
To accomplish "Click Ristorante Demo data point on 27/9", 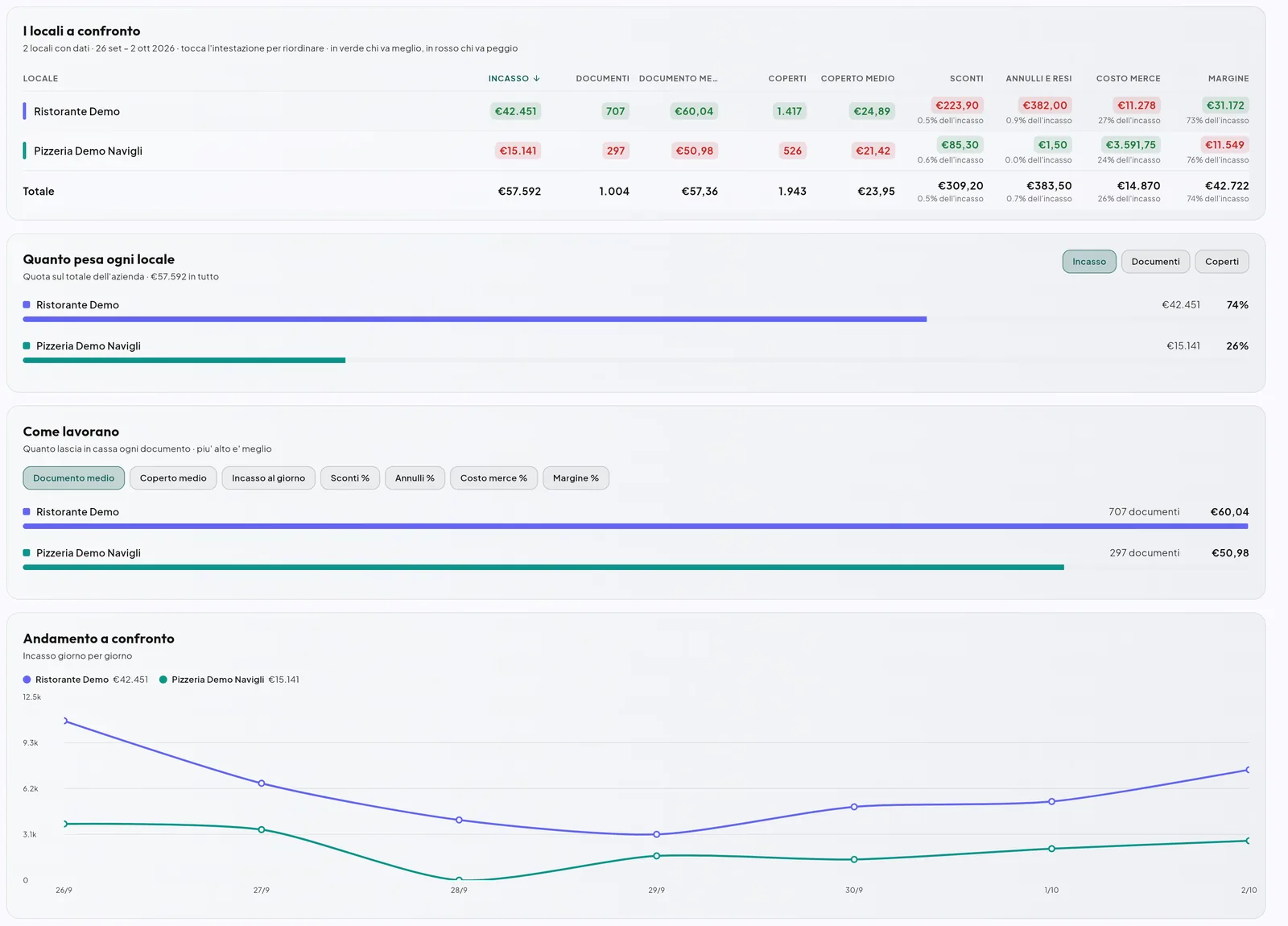I will 262,783.
